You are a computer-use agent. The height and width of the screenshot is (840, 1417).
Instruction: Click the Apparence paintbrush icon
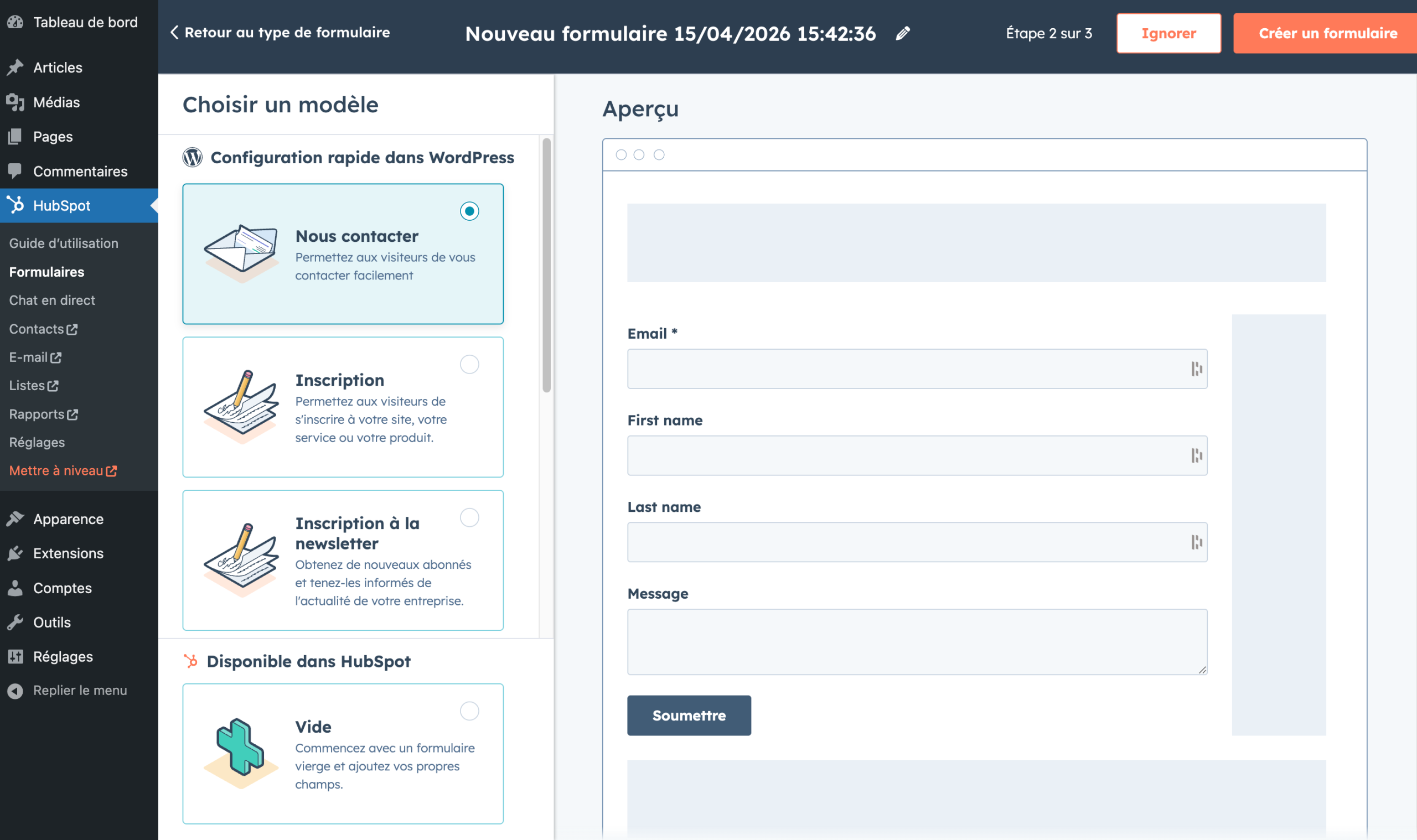[x=15, y=519]
